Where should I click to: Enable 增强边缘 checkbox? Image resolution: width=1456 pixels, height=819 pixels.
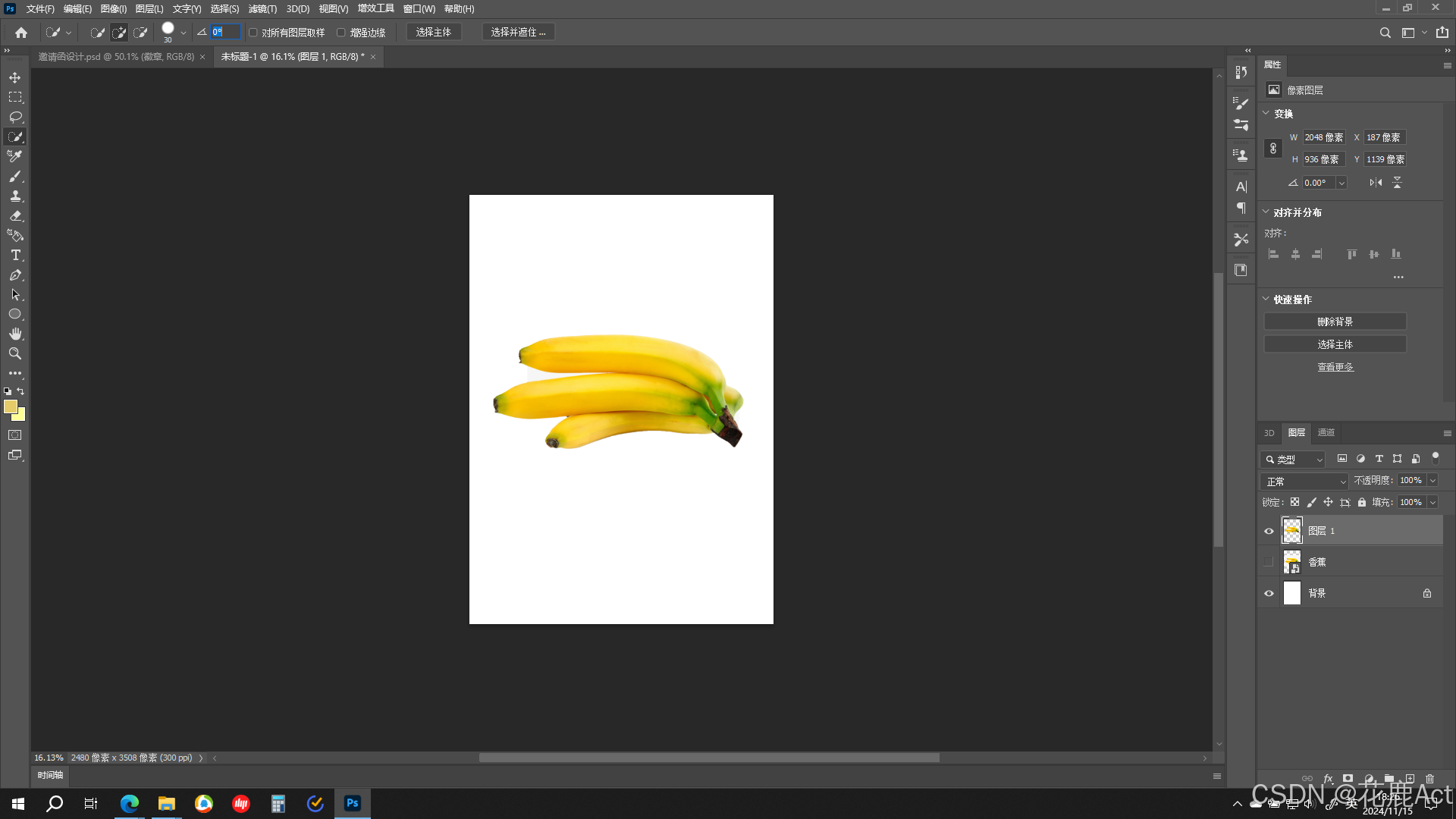(x=341, y=33)
